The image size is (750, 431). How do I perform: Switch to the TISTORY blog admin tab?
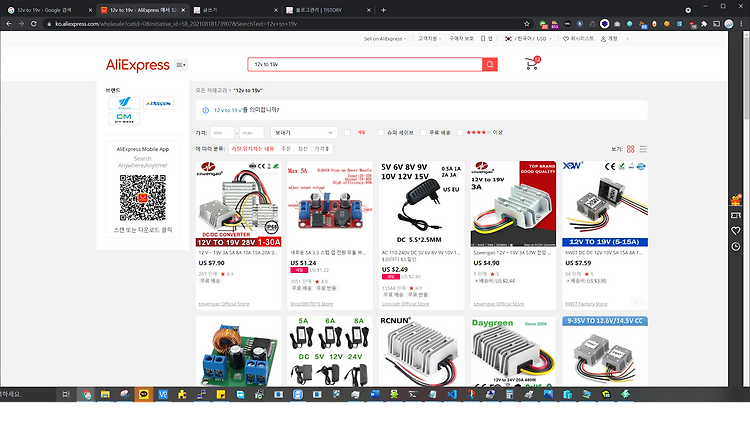click(x=328, y=10)
